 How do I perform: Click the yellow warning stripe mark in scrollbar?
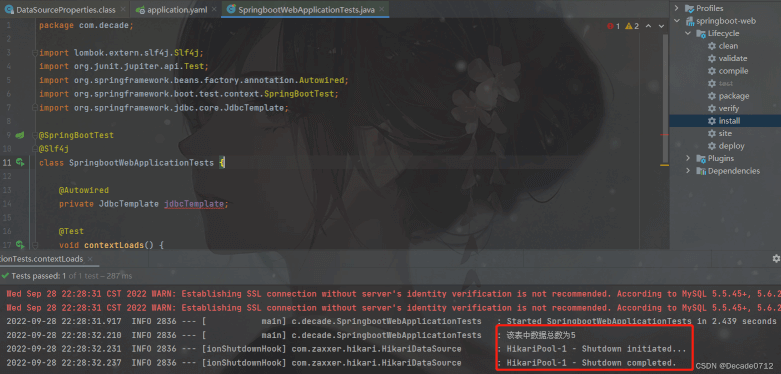click(664, 164)
